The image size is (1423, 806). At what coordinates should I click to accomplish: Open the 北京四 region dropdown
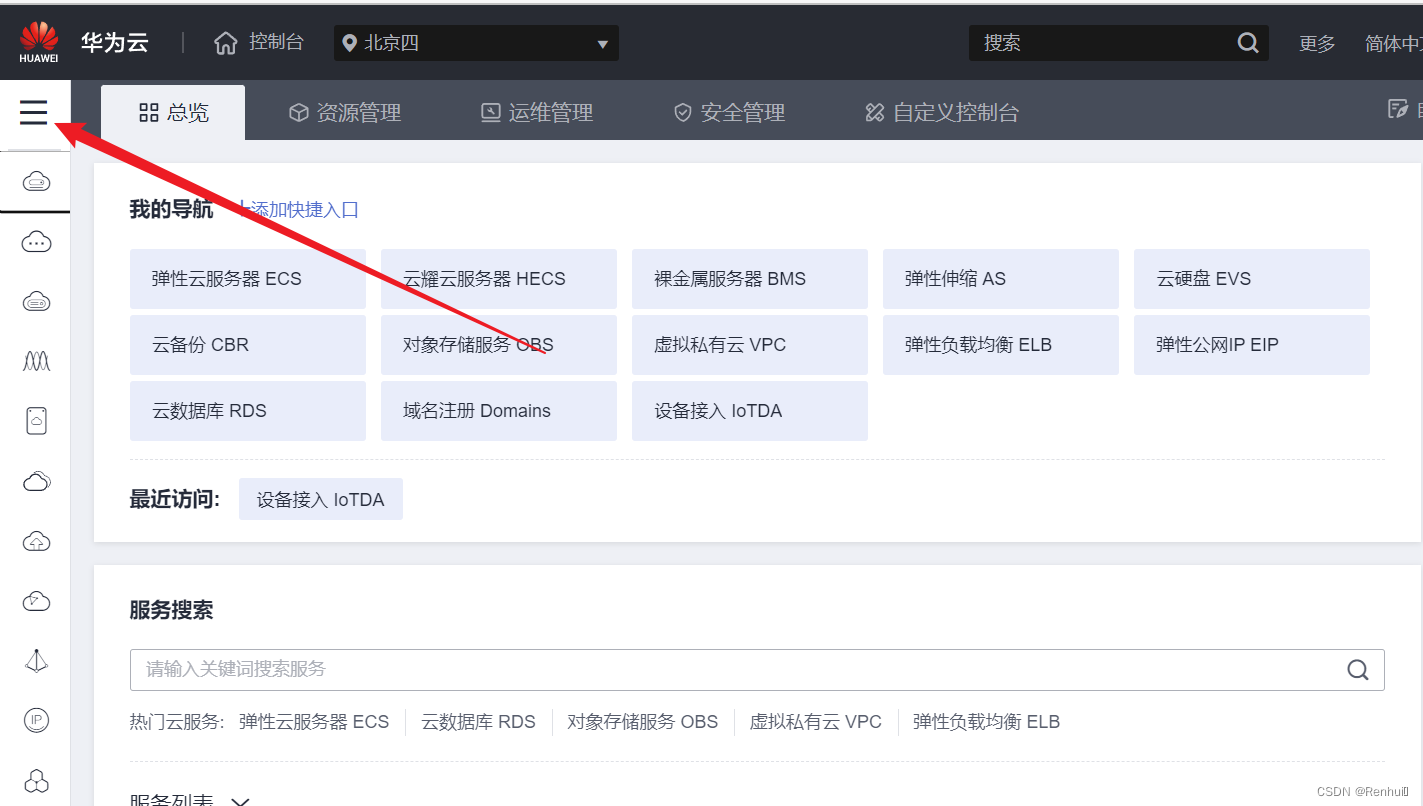pyautogui.click(x=476, y=43)
